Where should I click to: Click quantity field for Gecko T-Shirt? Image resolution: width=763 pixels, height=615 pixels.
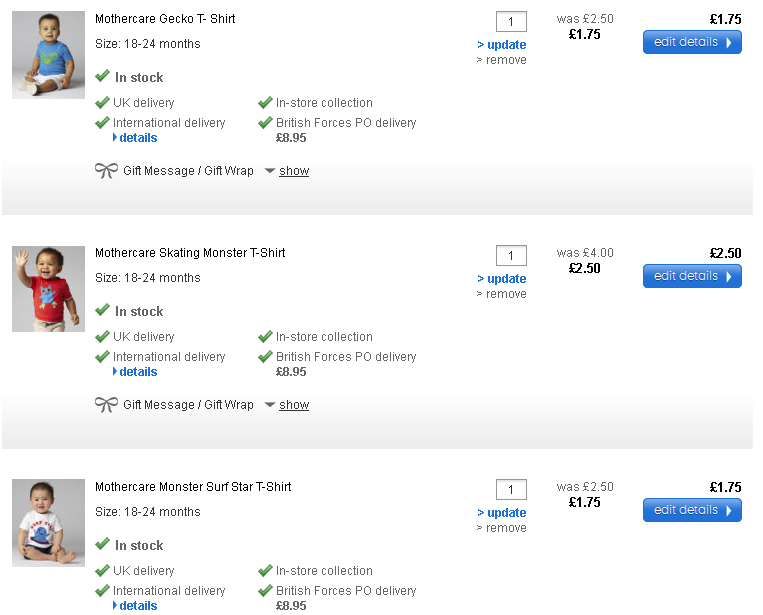pyautogui.click(x=511, y=22)
